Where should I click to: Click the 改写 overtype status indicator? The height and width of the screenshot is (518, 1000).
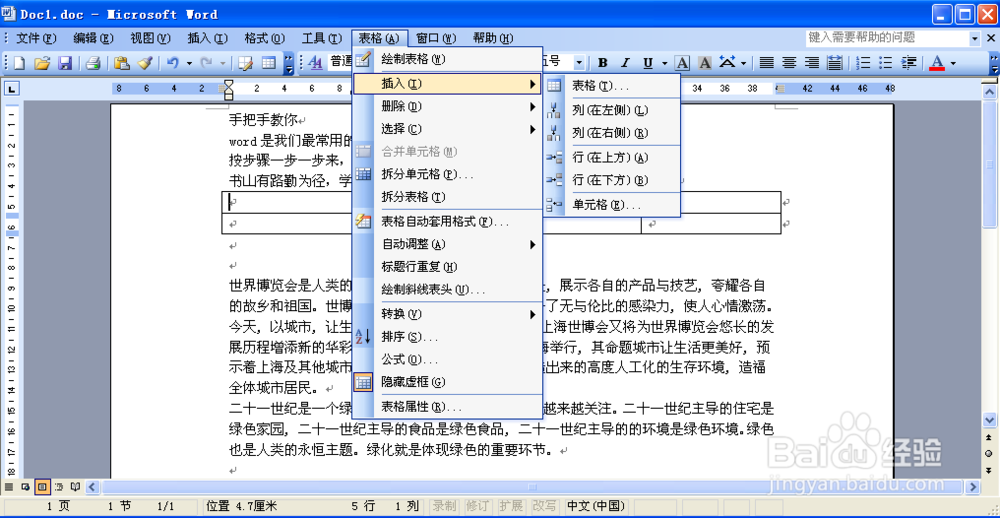[544, 506]
